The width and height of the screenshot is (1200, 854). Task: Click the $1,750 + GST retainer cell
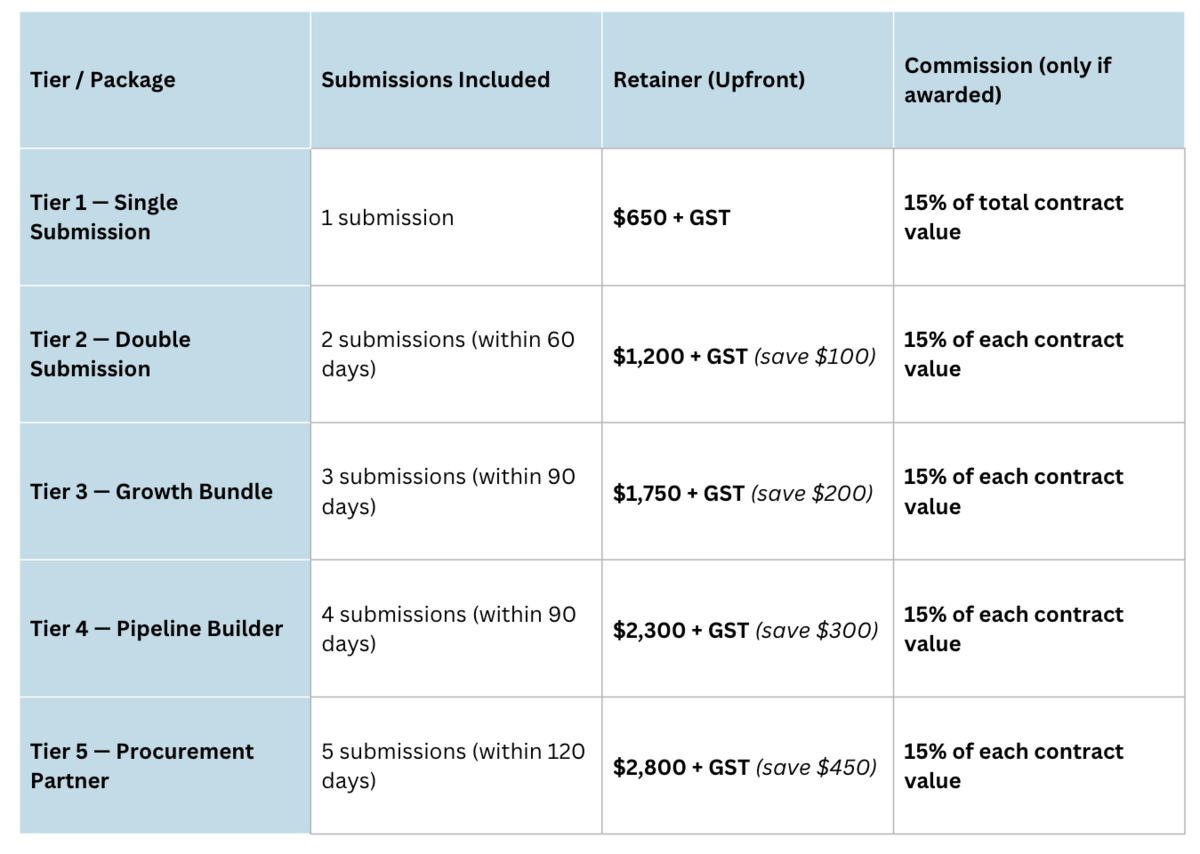(x=743, y=493)
